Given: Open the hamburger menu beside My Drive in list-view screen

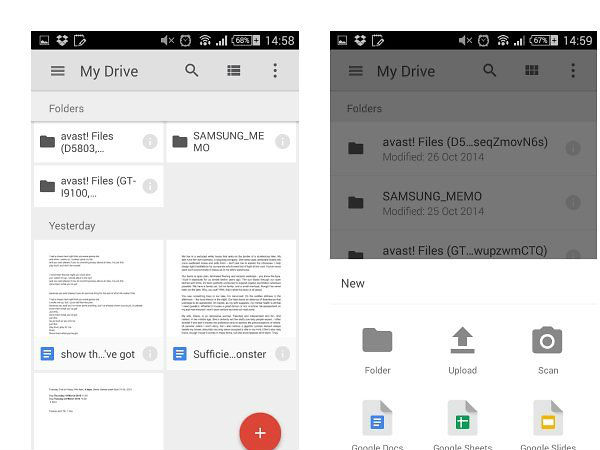Looking at the screenshot, I should [355, 71].
